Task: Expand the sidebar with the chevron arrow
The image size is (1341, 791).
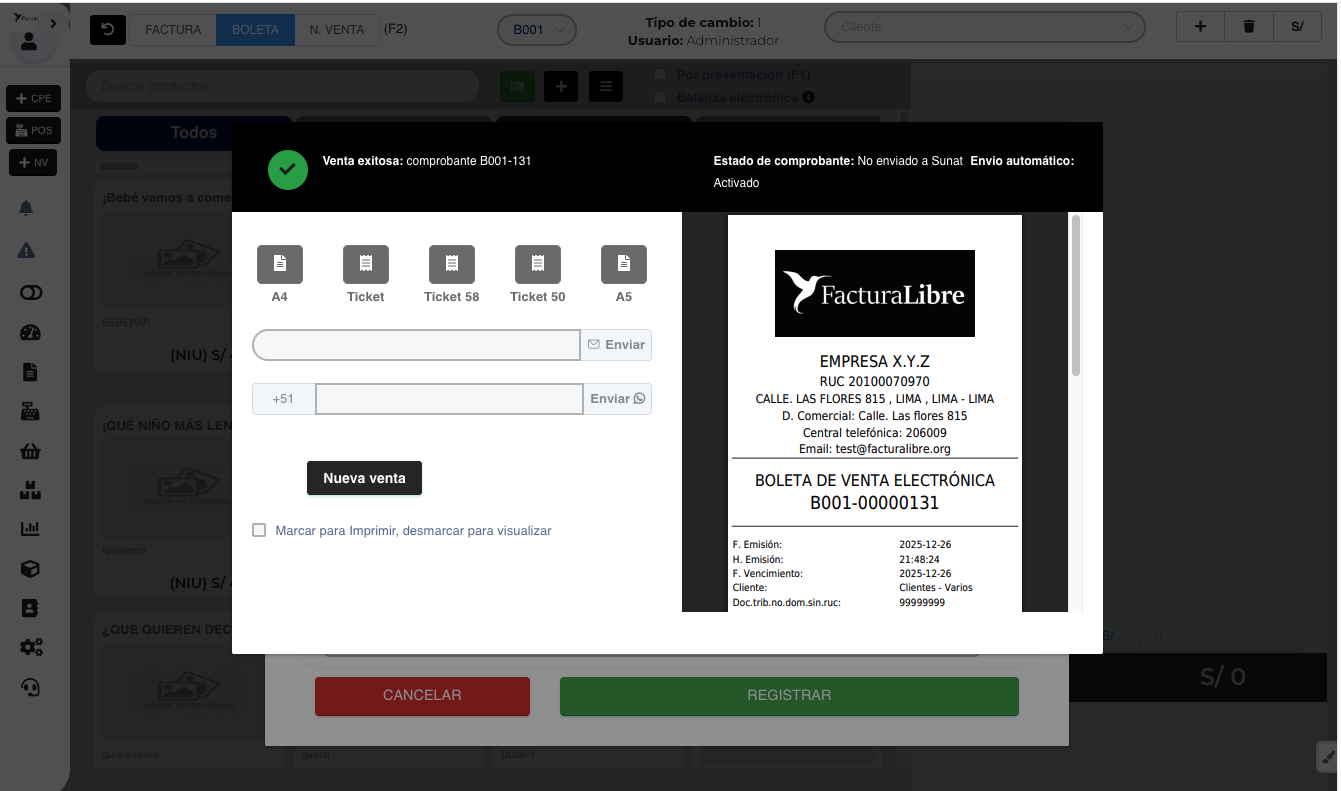Action: pyautogui.click(x=53, y=23)
